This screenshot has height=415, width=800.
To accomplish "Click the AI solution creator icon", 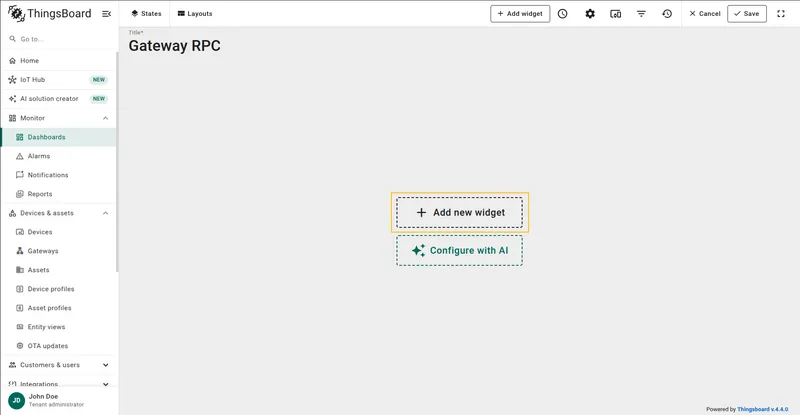I will coord(13,99).
